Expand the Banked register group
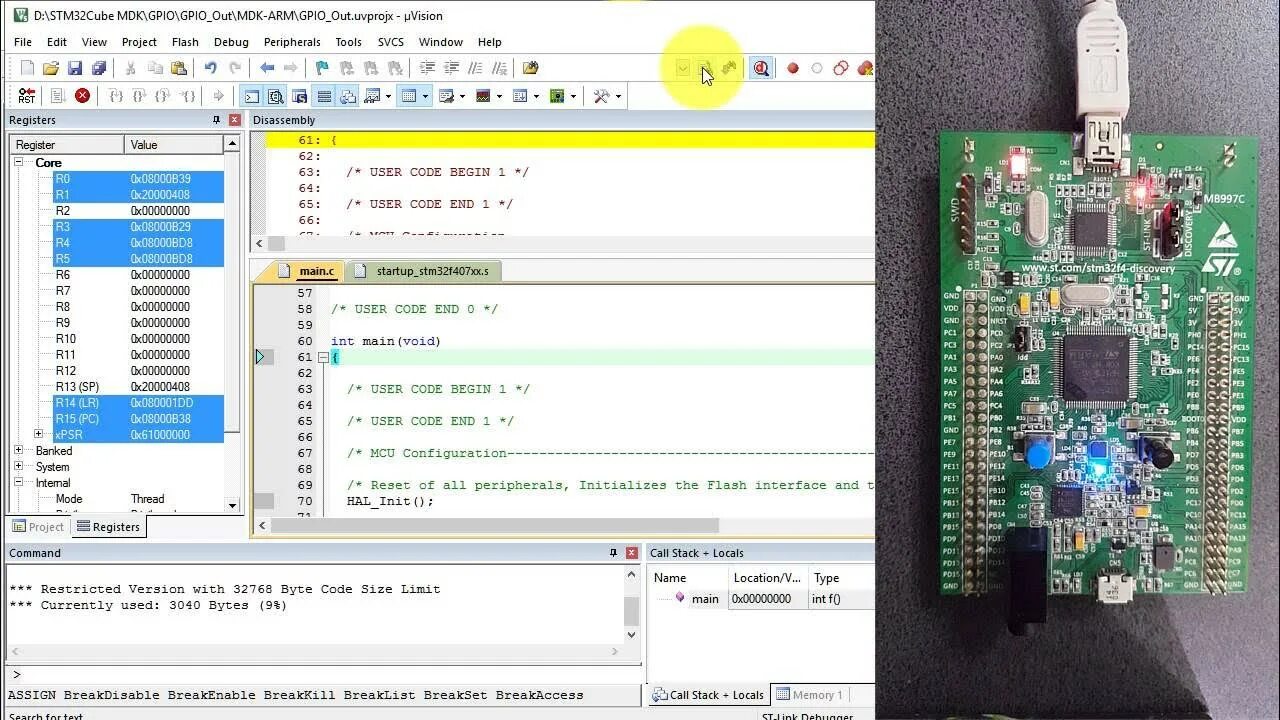This screenshot has width=1280, height=720. [19, 450]
